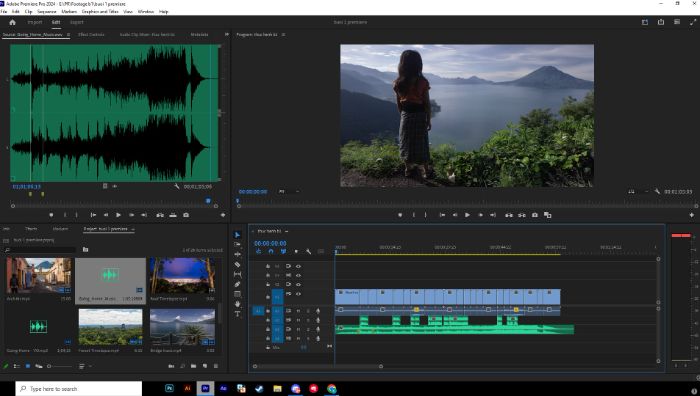
Task: Click Export Frame camera in Program monitor
Action: [535, 215]
